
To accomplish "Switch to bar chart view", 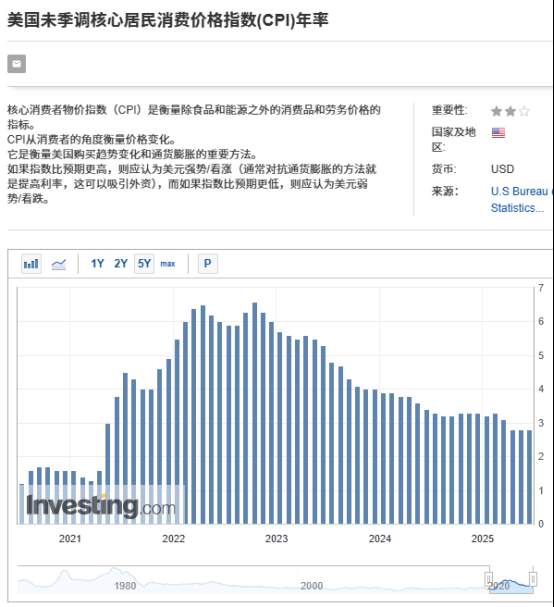I will (31, 264).
